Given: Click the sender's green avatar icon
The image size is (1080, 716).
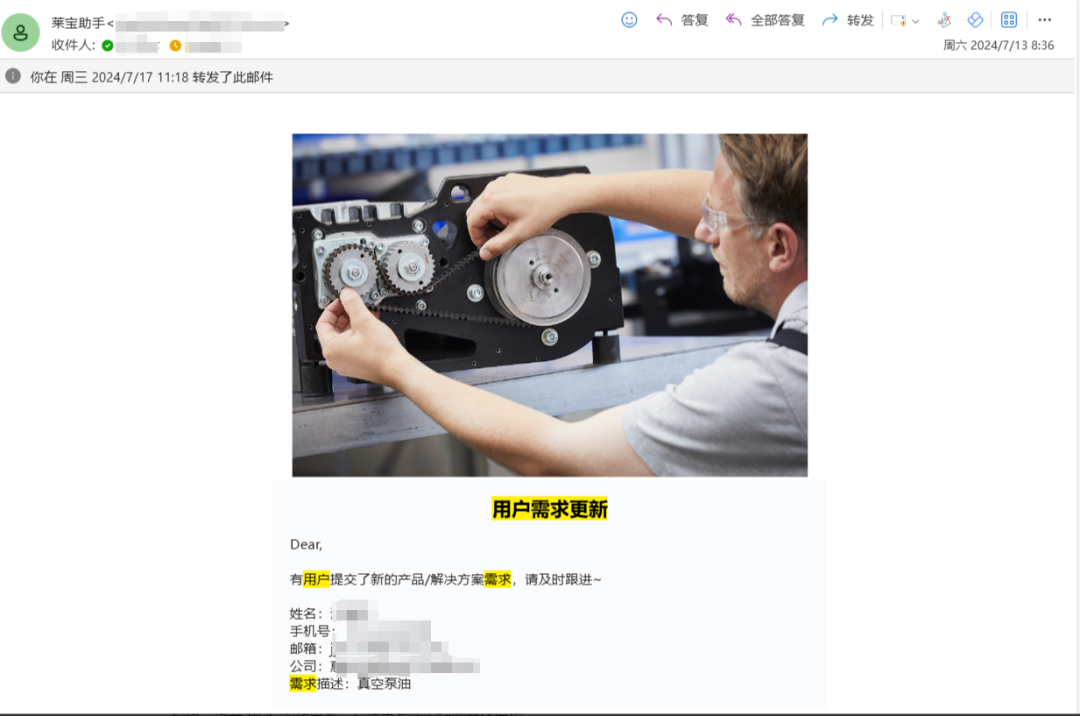Looking at the screenshot, I should coord(21,30).
